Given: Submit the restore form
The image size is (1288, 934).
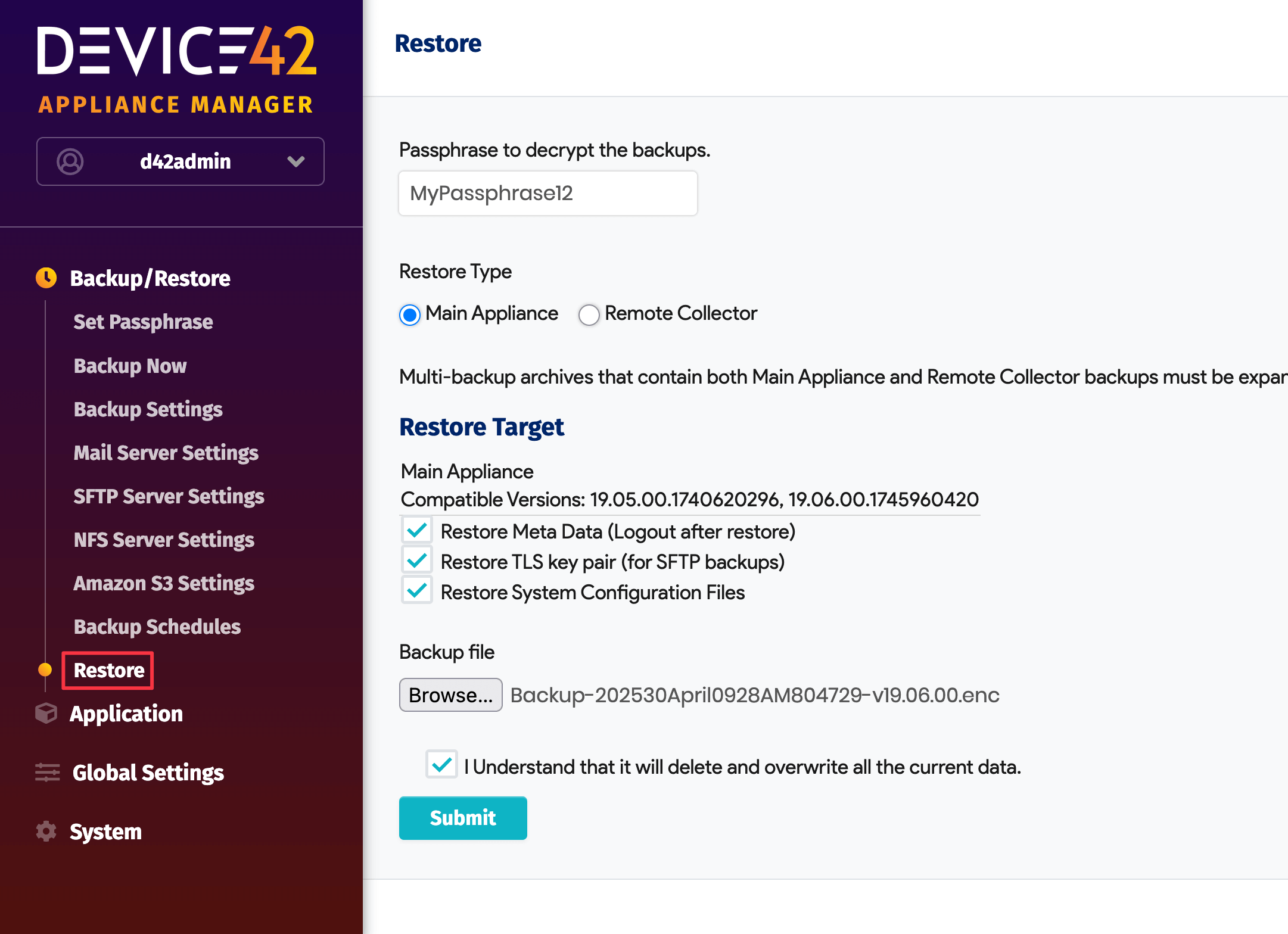Looking at the screenshot, I should tap(463, 818).
